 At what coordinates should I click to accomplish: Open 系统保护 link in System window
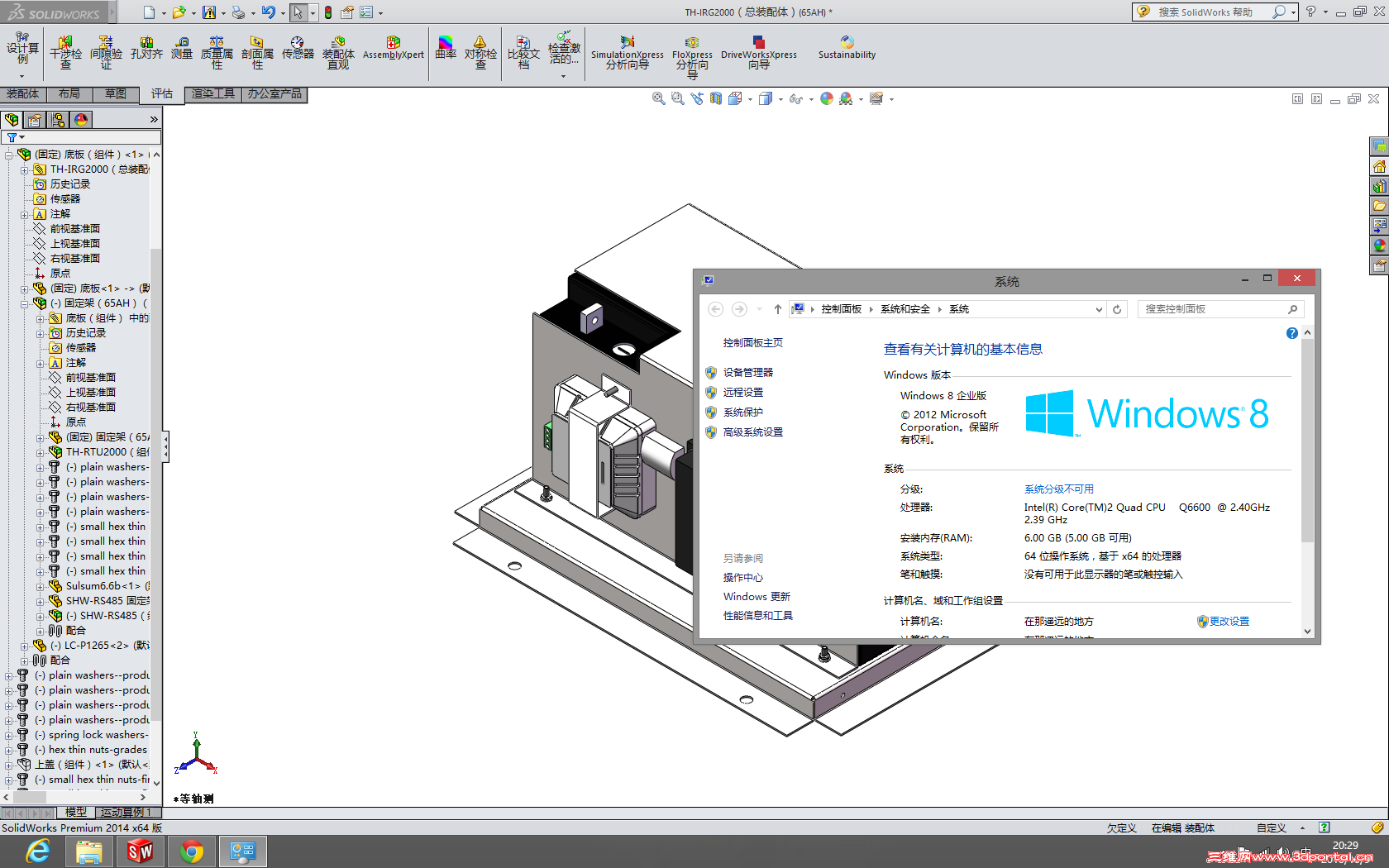[743, 413]
